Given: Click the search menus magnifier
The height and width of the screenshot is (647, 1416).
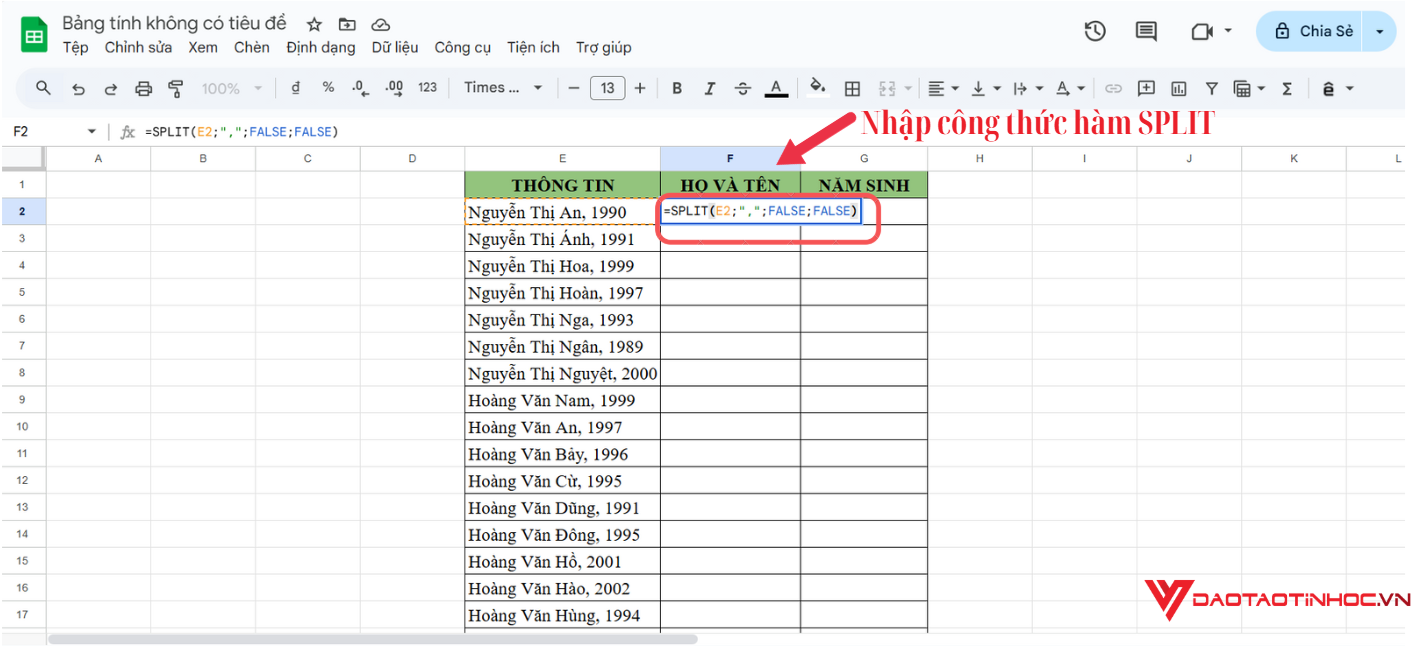Looking at the screenshot, I should [x=43, y=88].
